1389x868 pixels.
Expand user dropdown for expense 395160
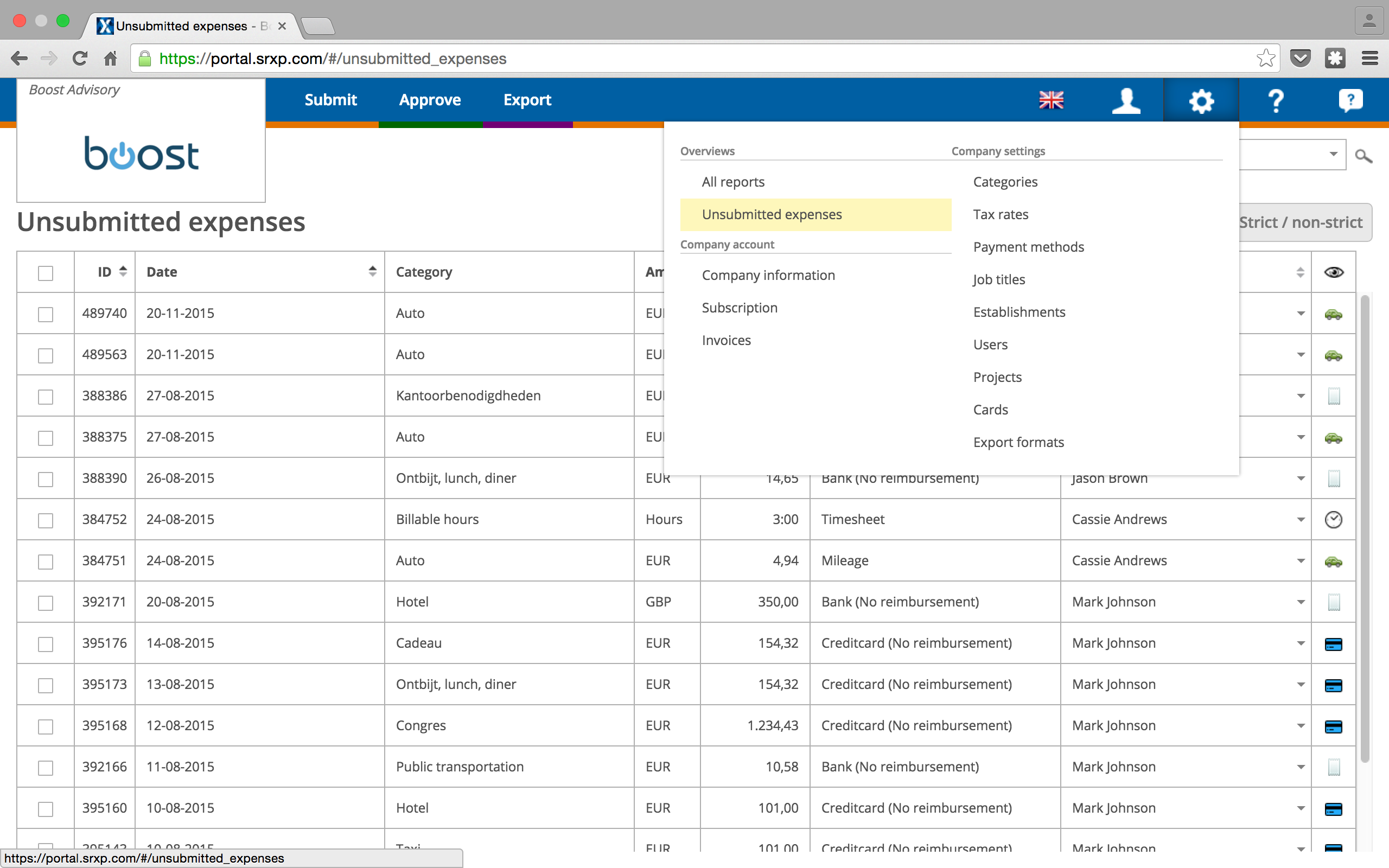[1301, 809]
